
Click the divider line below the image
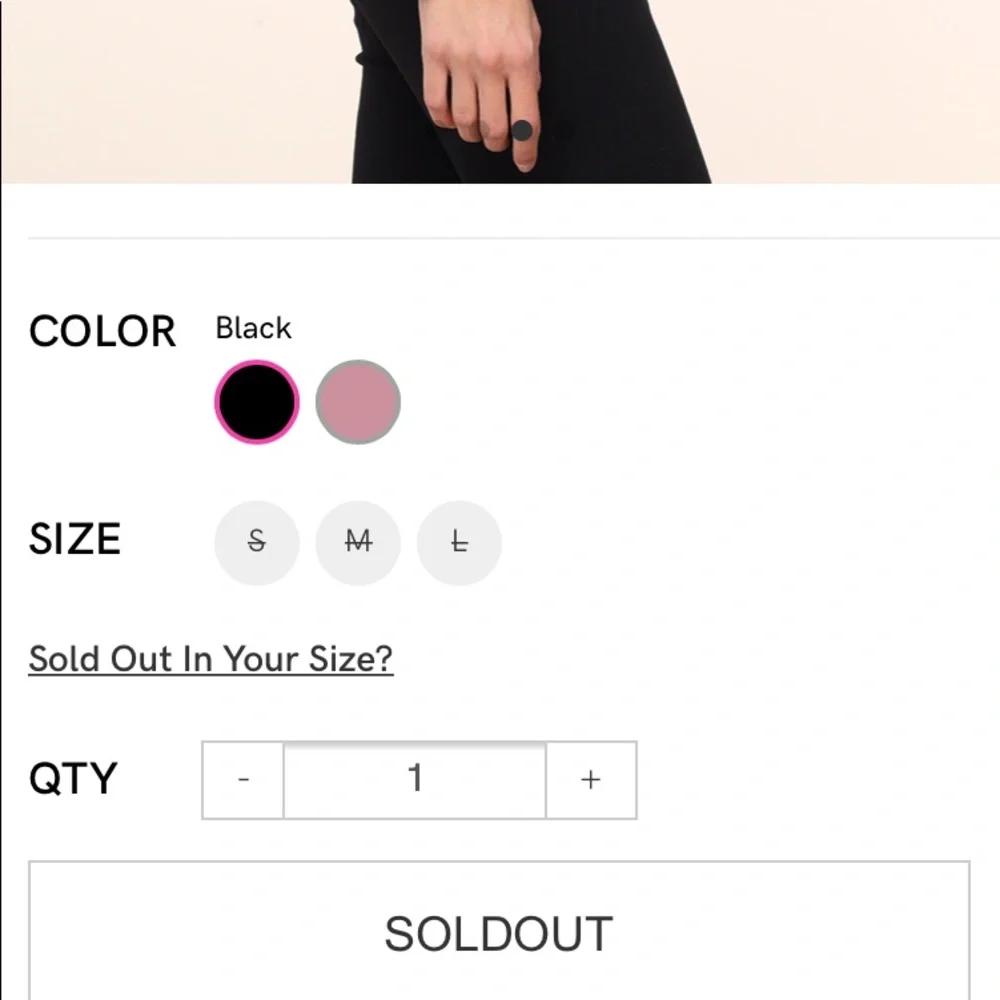click(x=514, y=238)
